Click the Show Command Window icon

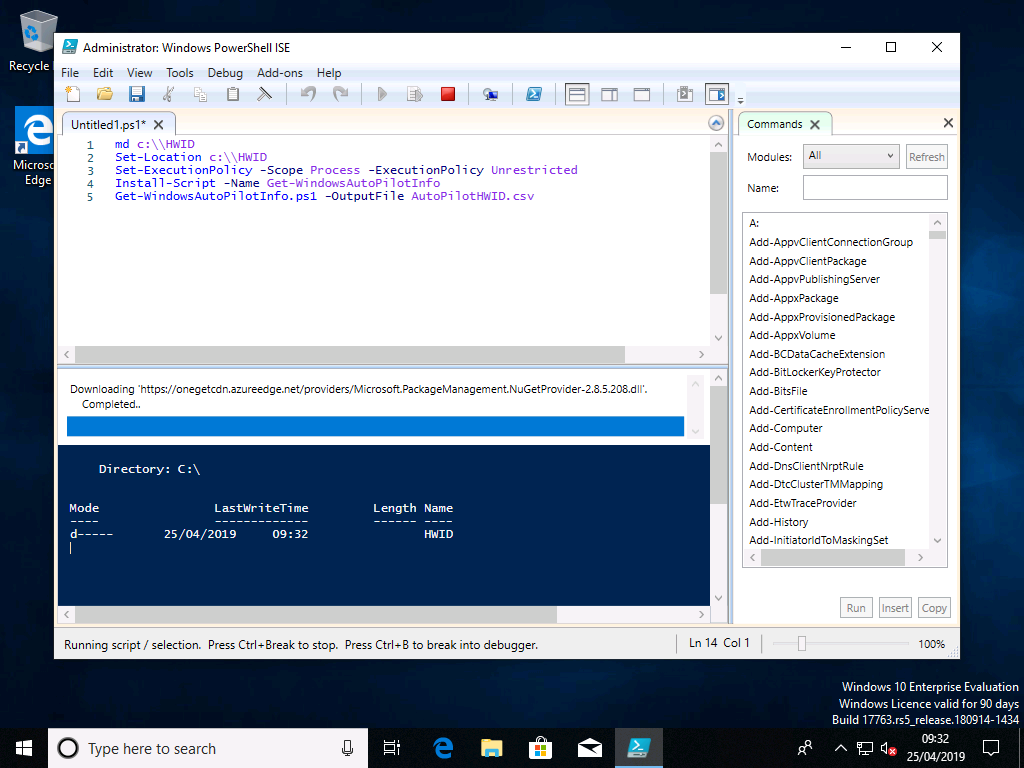coord(684,94)
